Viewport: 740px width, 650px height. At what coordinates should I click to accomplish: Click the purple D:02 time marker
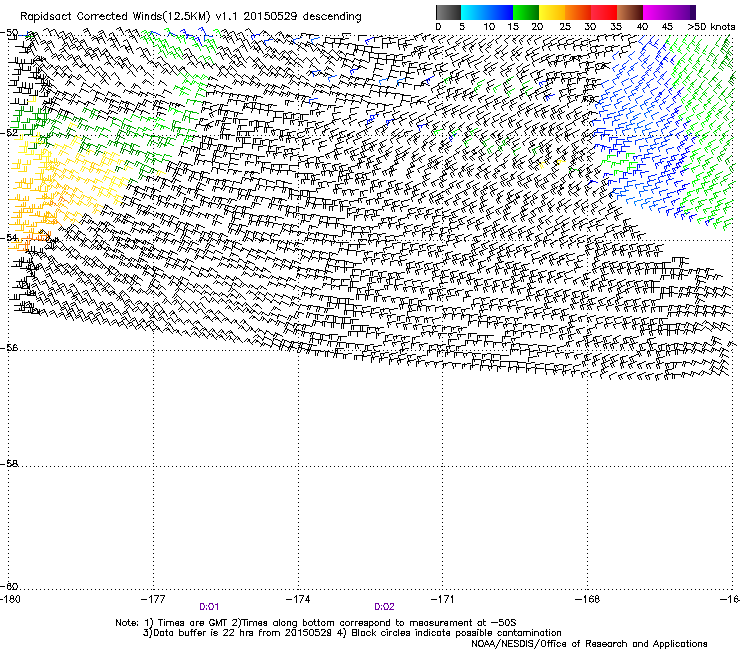coord(384,607)
